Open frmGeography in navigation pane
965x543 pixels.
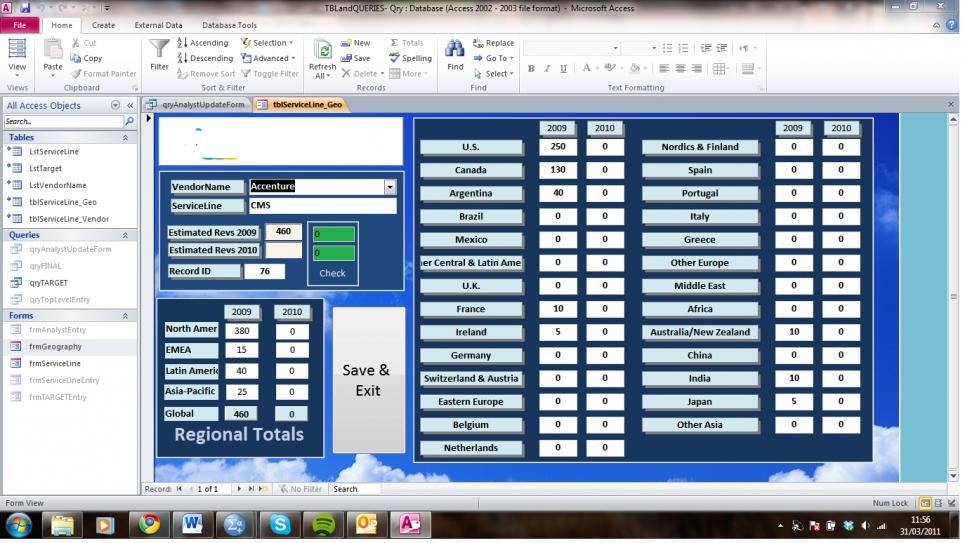tap(55, 347)
